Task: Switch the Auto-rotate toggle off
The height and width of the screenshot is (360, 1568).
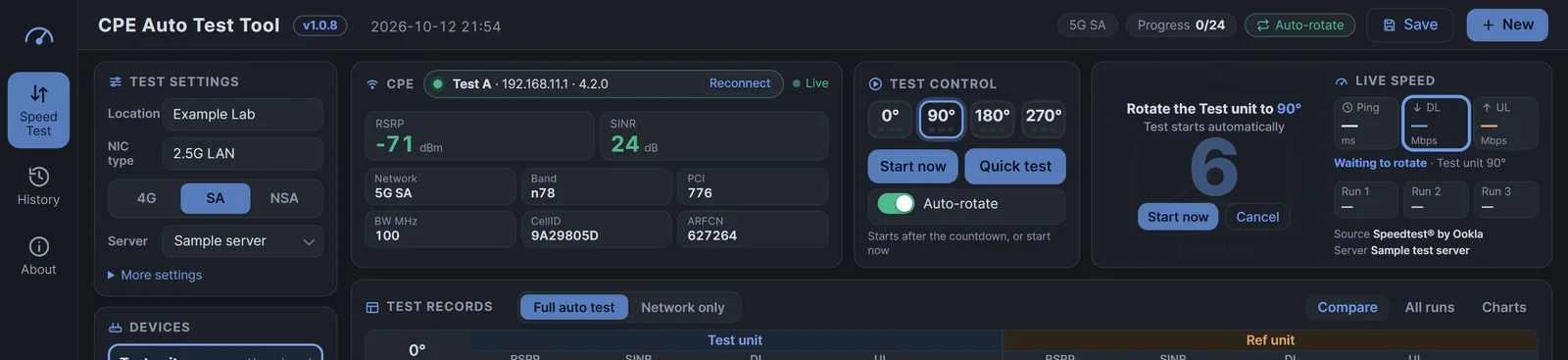Action: 897,203
